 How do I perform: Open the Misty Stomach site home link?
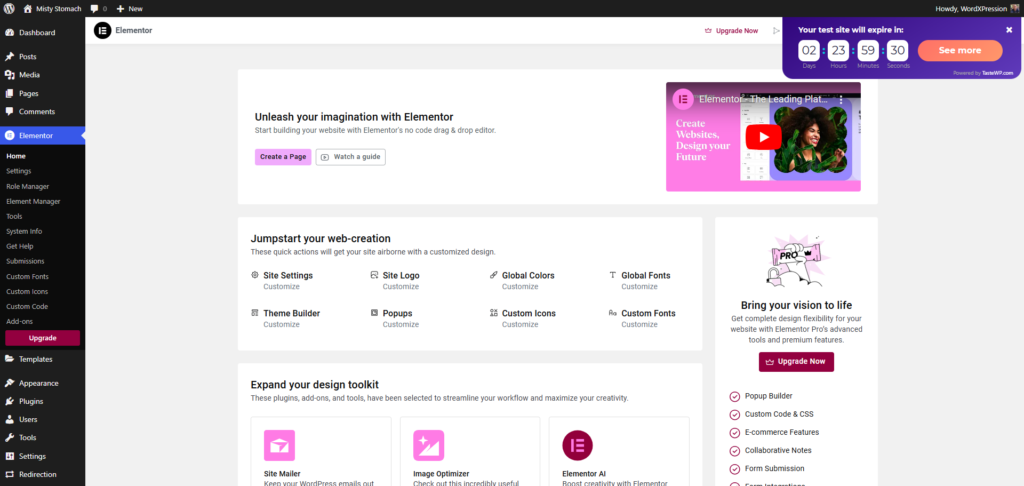click(50, 8)
